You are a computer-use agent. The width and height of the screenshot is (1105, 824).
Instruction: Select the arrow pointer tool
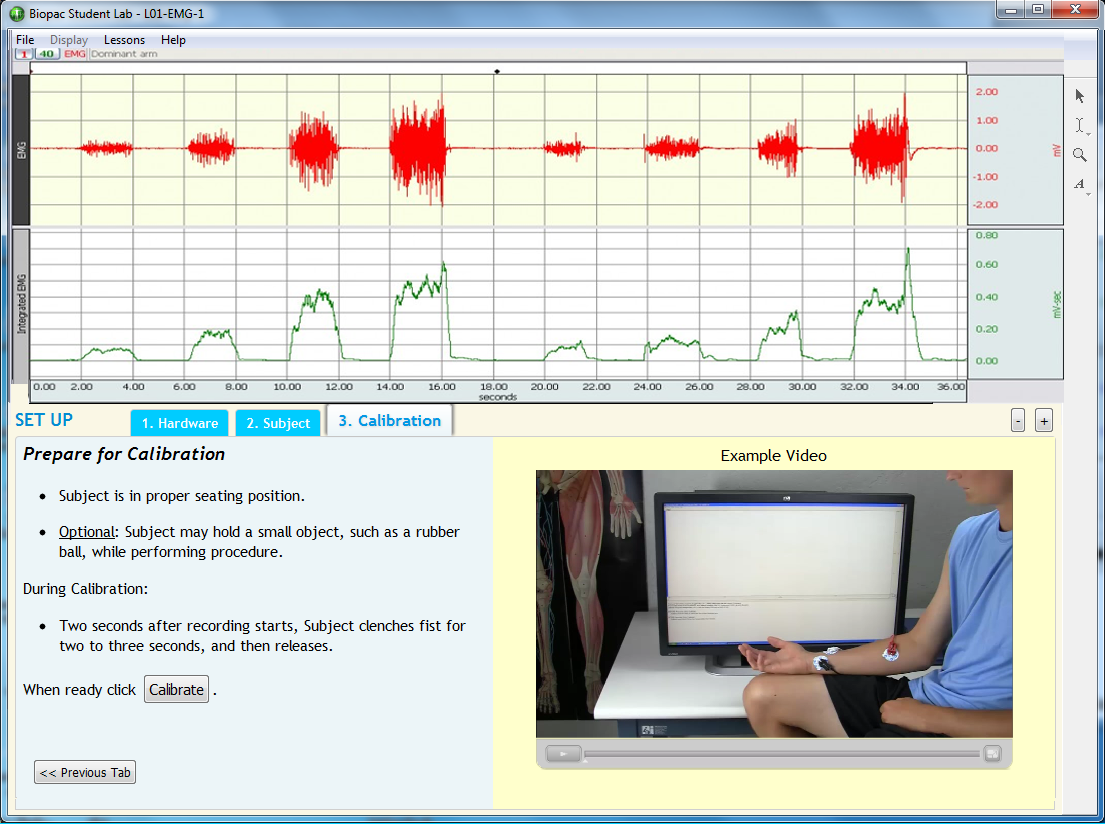pos(1080,96)
